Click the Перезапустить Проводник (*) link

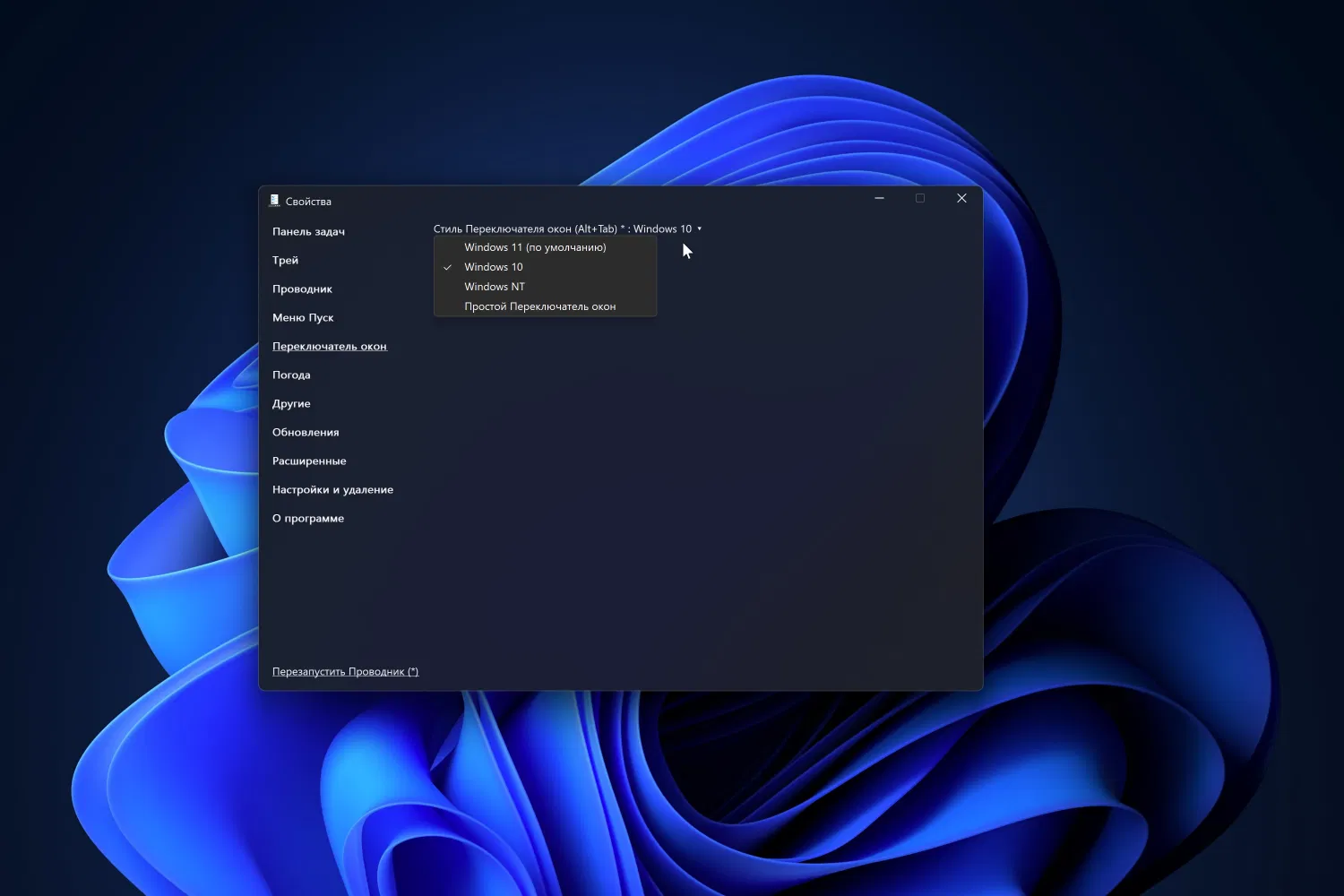(345, 671)
